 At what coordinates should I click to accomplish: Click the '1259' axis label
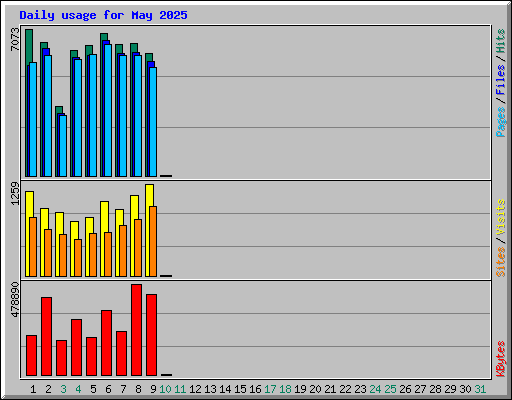[x=15, y=193]
